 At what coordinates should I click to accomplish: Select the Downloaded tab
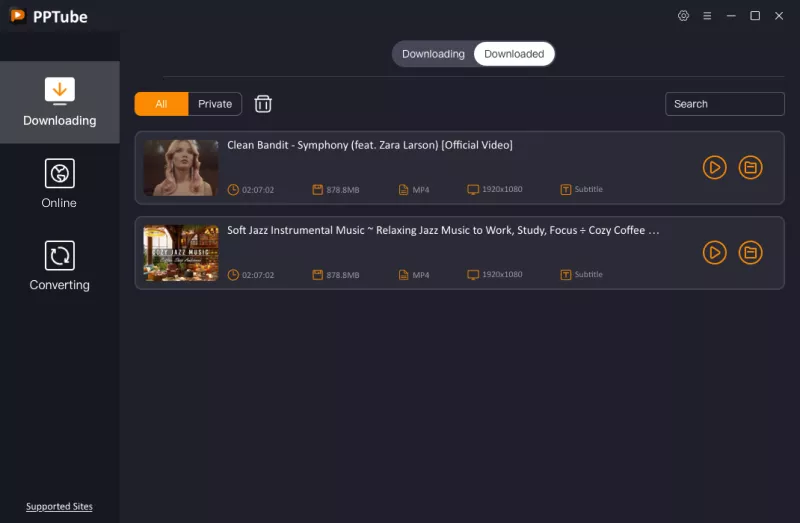pos(514,54)
